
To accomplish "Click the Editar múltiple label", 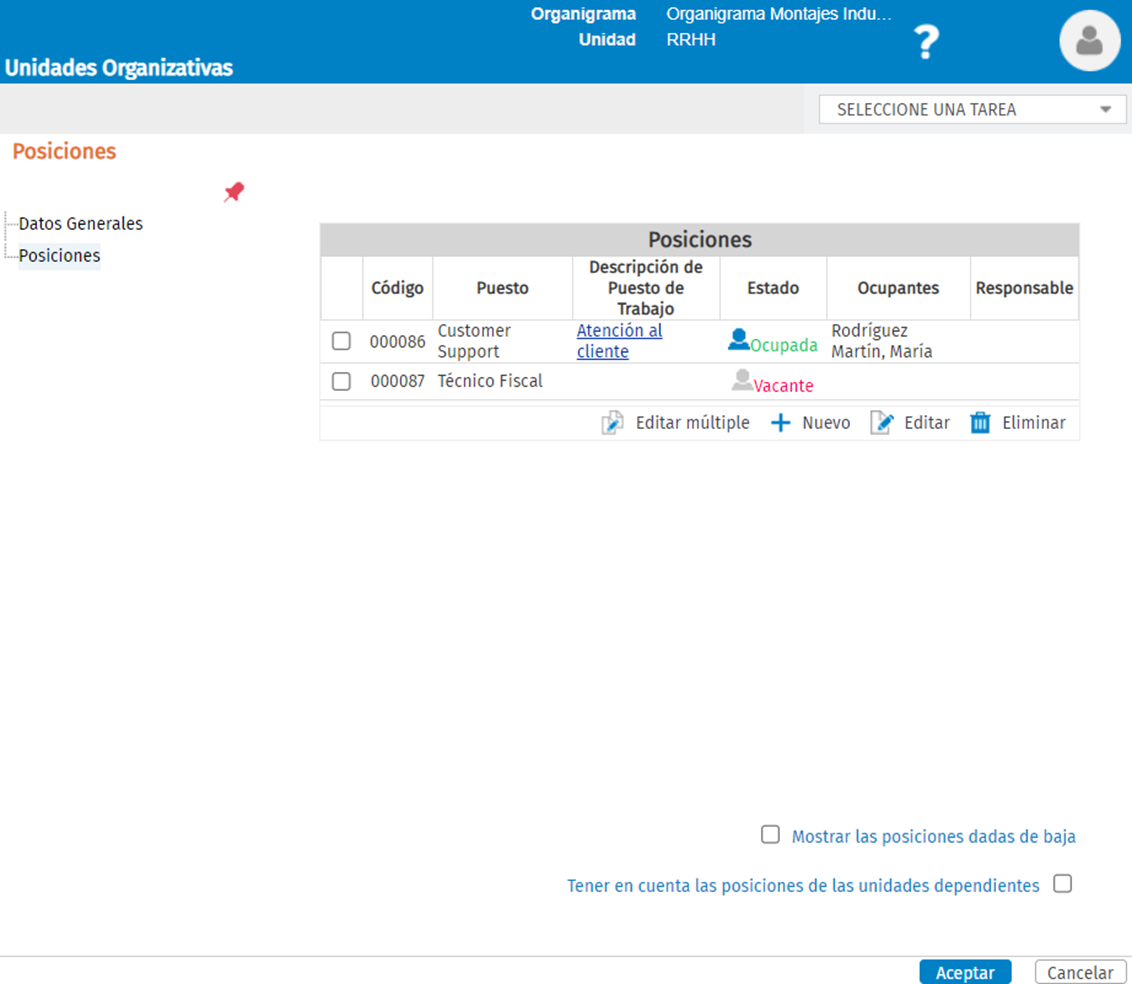I will tap(692, 423).
